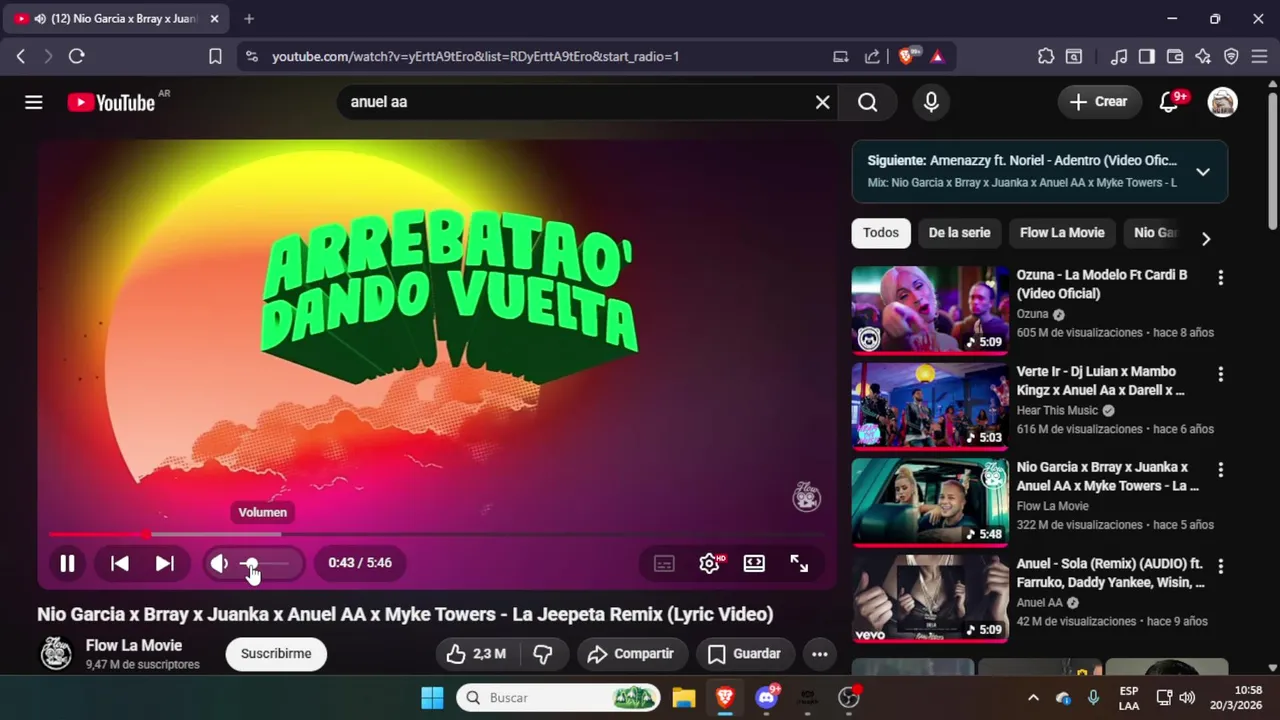Install app icon in address bar
The width and height of the screenshot is (1280, 720).
click(x=841, y=57)
